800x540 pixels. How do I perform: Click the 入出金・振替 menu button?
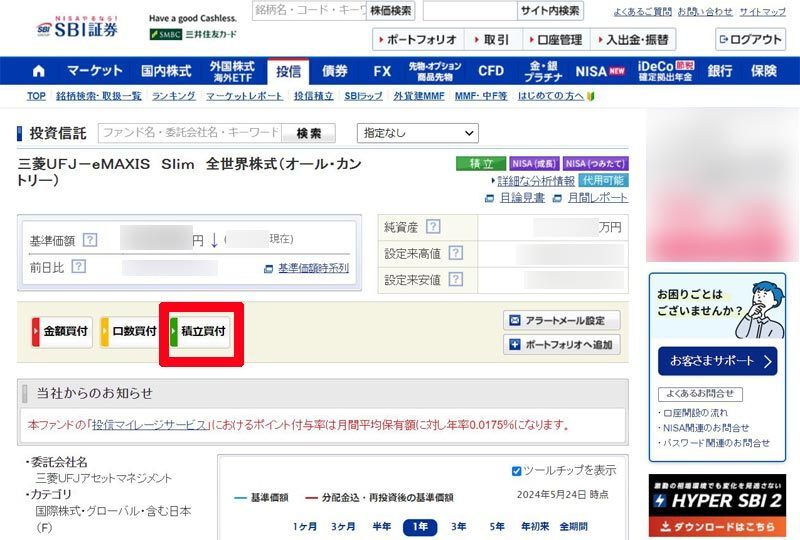634,39
